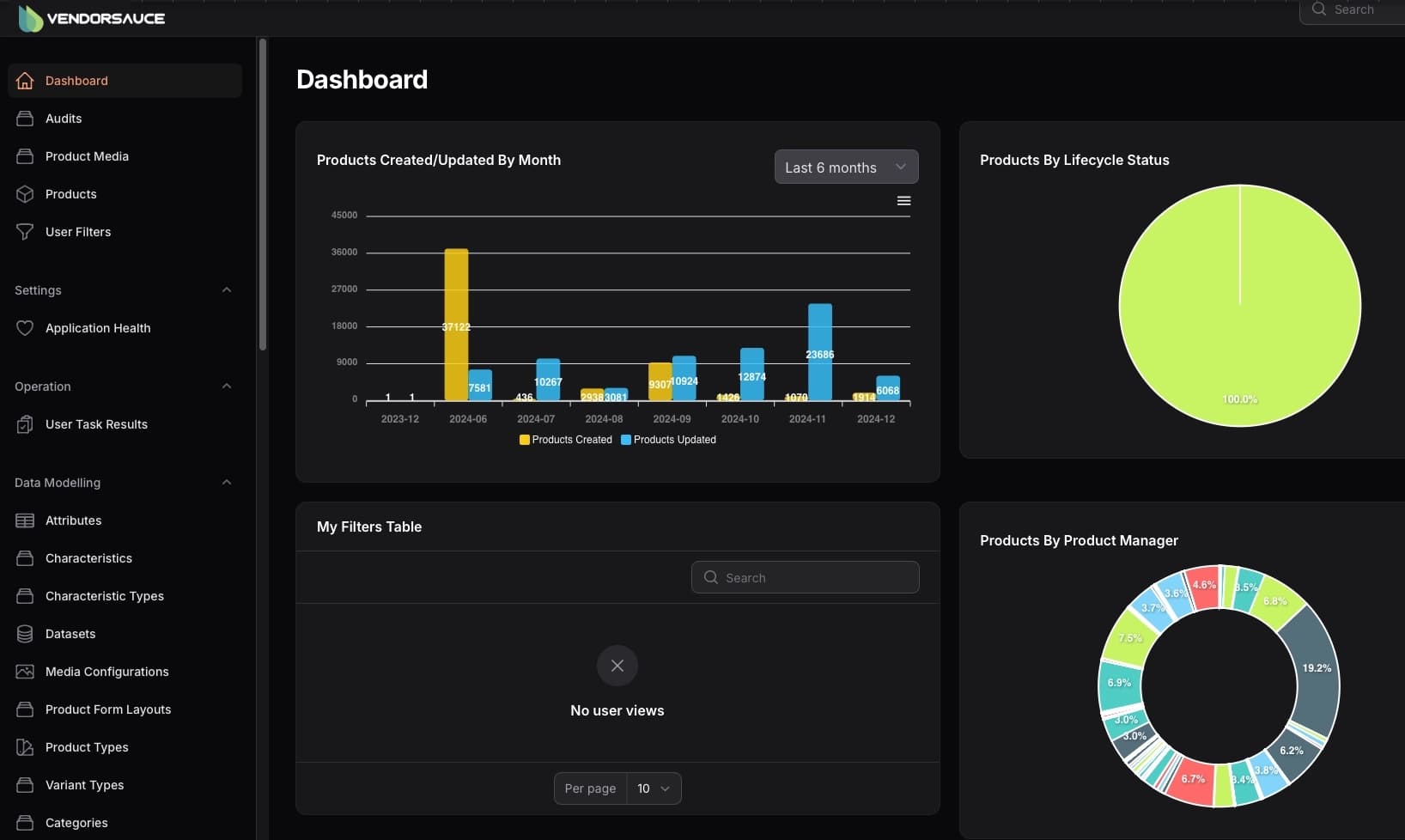Image resolution: width=1405 pixels, height=840 pixels.
Task: Click the Media Configurations image icon
Action: click(25, 672)
